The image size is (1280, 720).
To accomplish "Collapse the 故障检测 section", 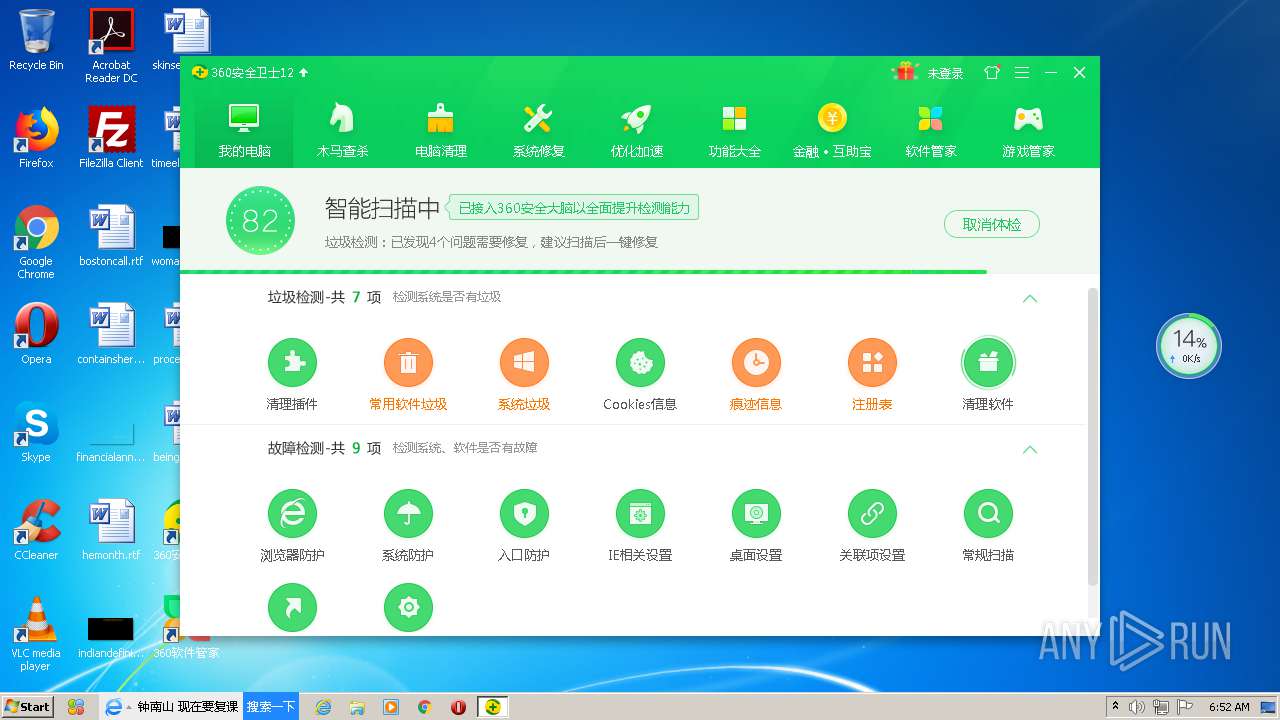I will (1029, 449).
